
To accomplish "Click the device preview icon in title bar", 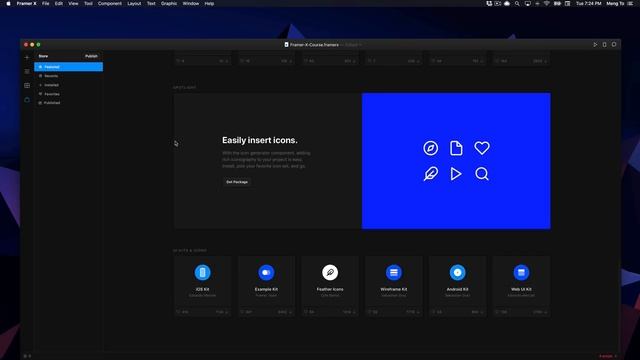I will click(604, 44).
